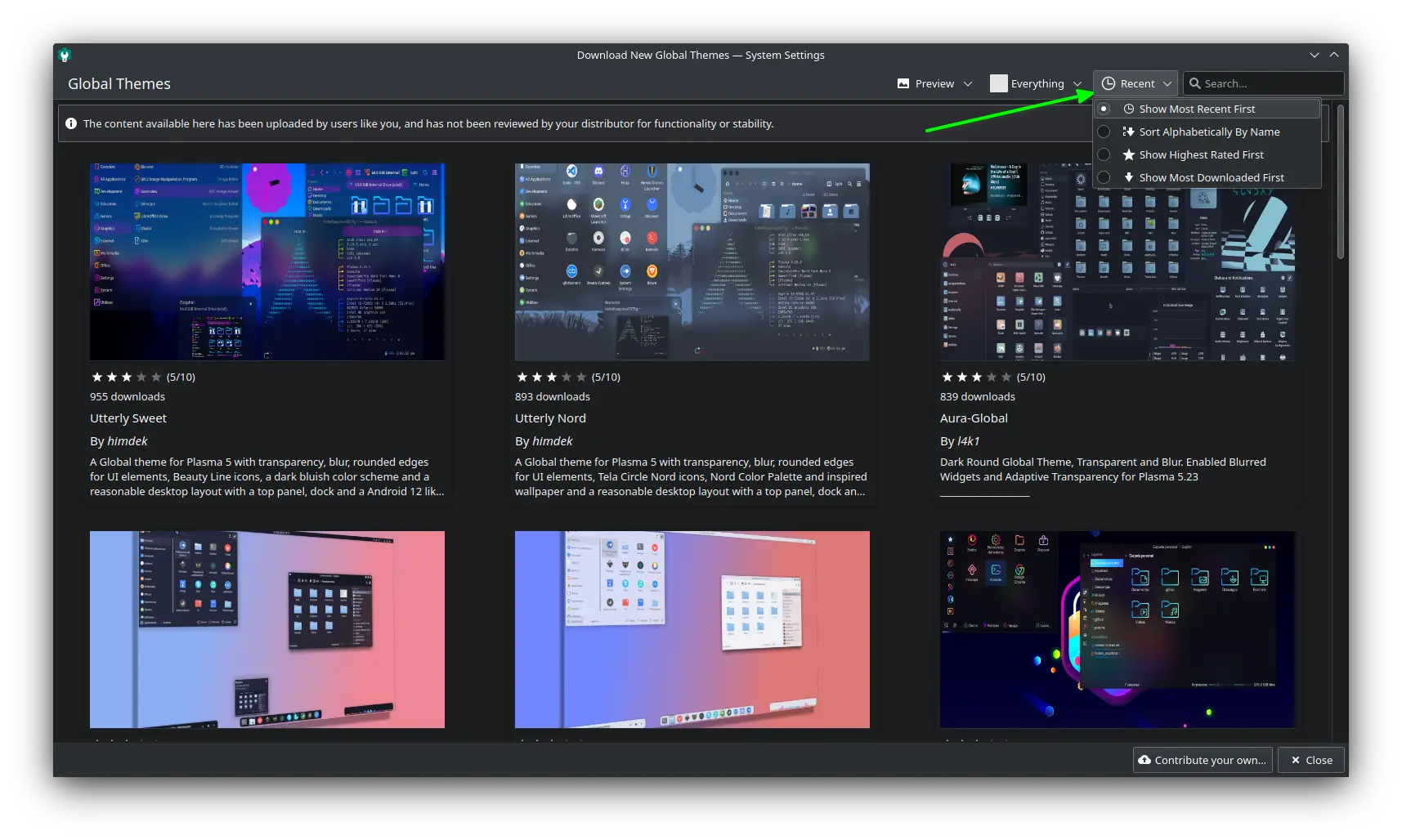This screenshot has height=840, width=1402.
Task: Click the Utterly Sweet description text
Action: 267,476
